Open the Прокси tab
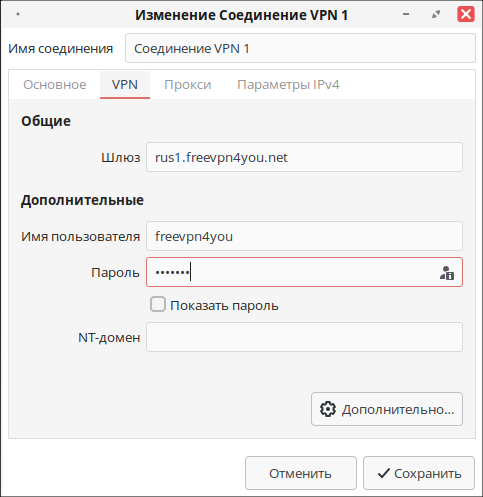483x497 pixels. [x=188, y=85]
